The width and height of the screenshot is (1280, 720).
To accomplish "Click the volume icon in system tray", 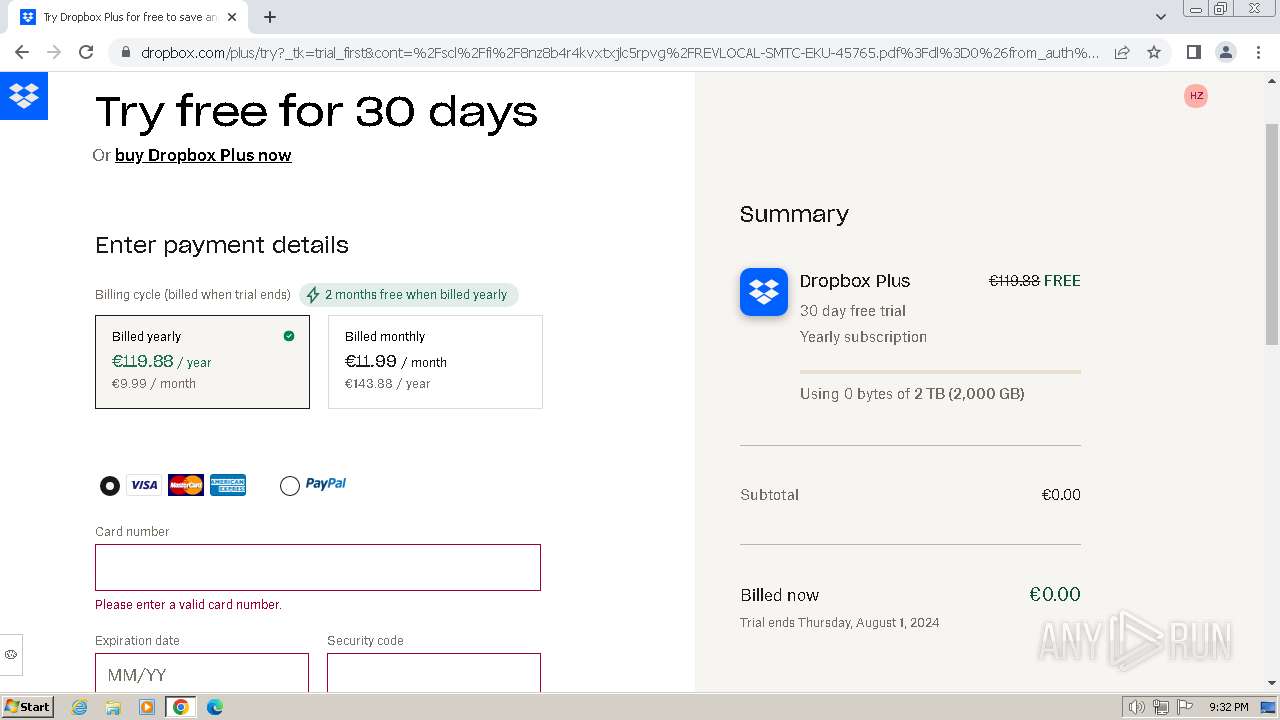I will pos(1136,707).
